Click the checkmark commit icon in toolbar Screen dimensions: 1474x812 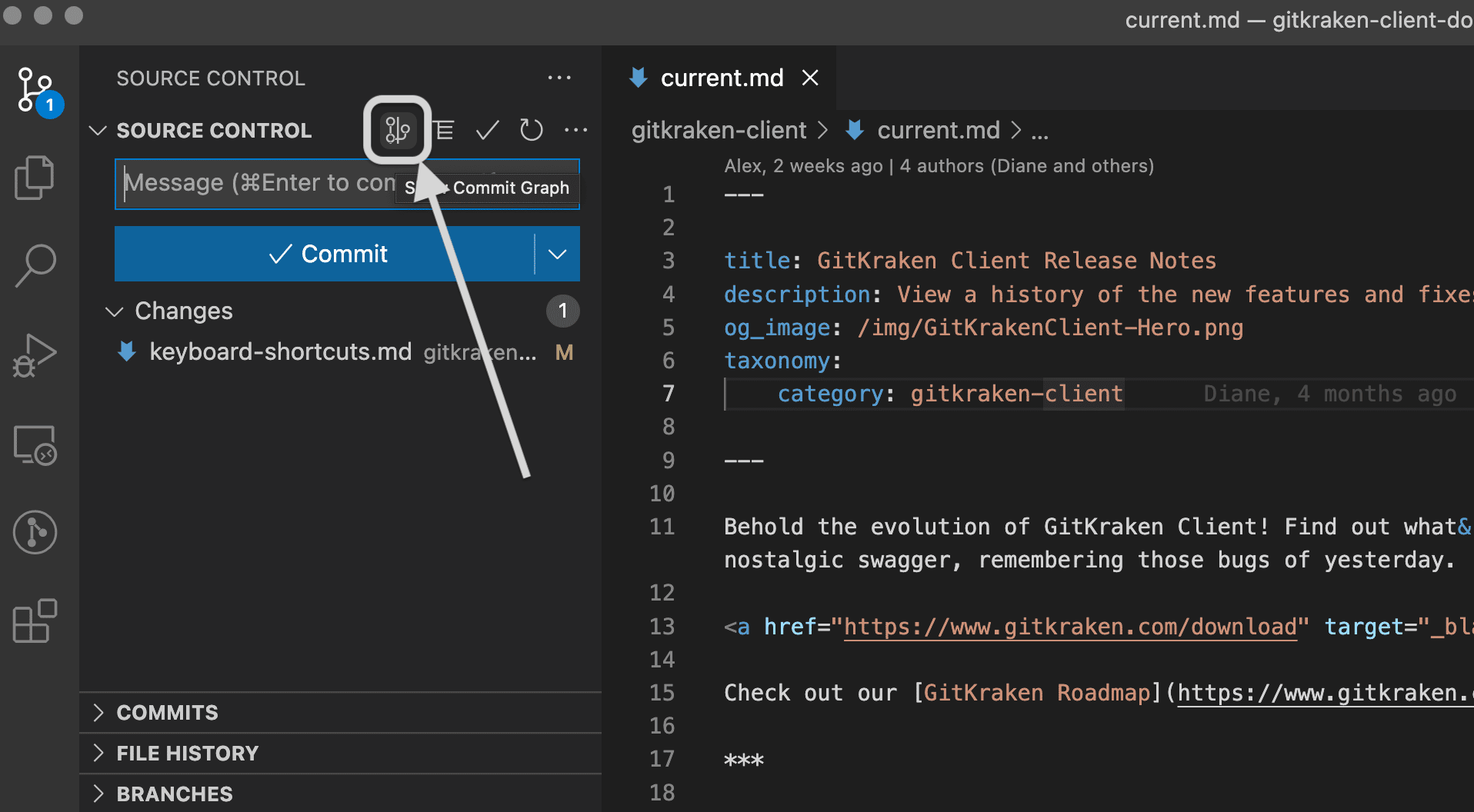click(488, 130)
